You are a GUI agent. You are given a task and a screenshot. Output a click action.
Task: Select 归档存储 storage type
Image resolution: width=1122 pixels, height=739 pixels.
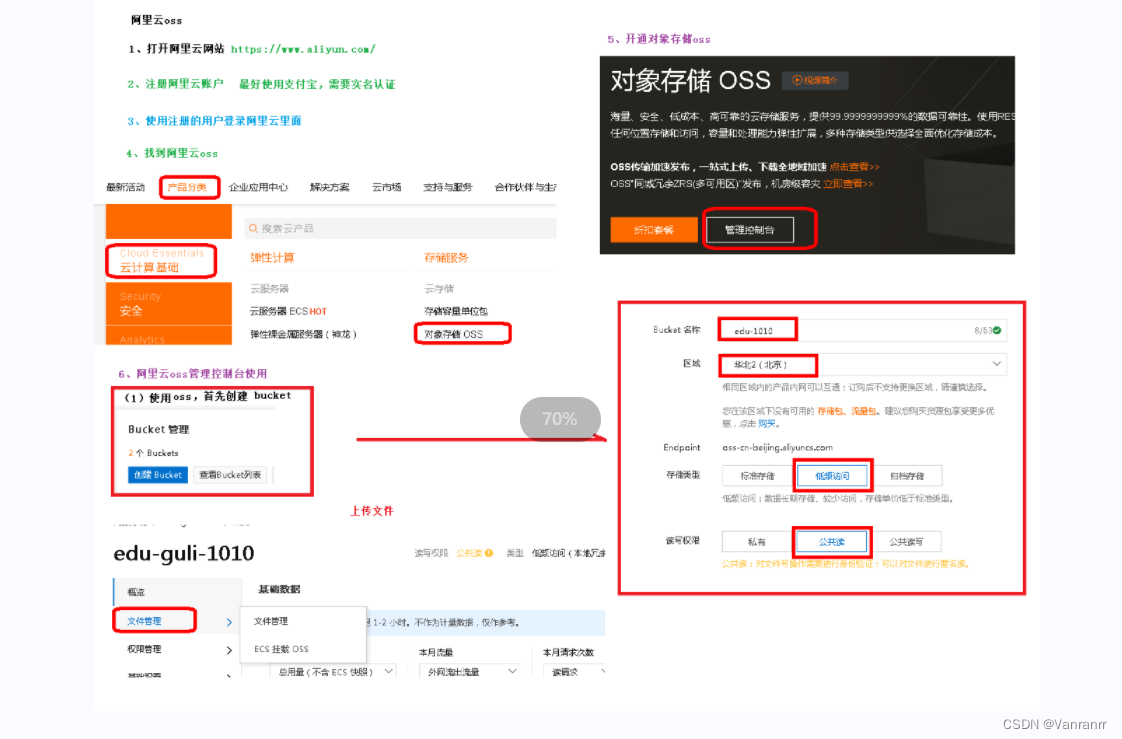[x=907, y=476]
